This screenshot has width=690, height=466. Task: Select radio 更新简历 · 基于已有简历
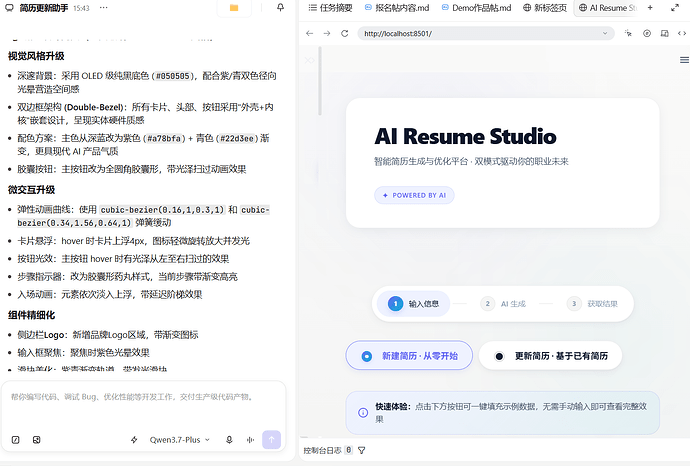click(550, 356)
